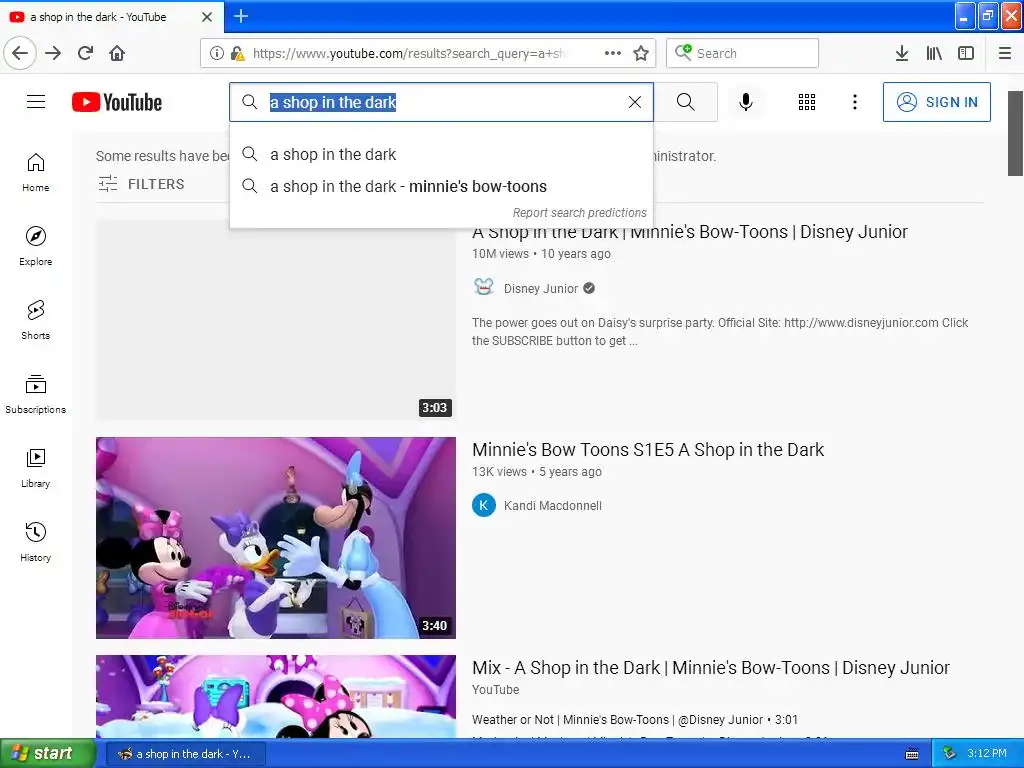Open page actions three-dot menu in address bar
The height and width of the screenshot is (768, 1024).
613,53
